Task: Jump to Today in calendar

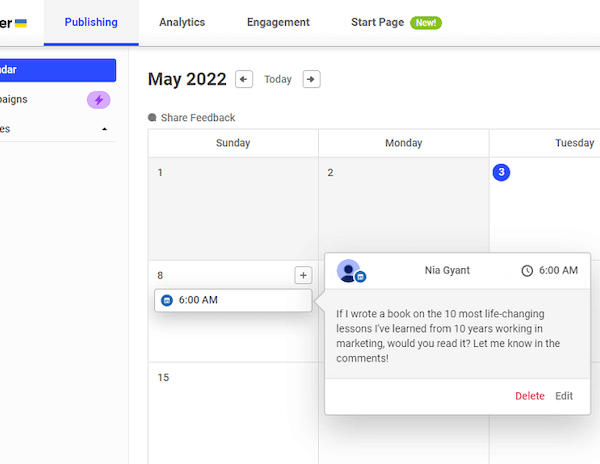Action: click(278, 80)
